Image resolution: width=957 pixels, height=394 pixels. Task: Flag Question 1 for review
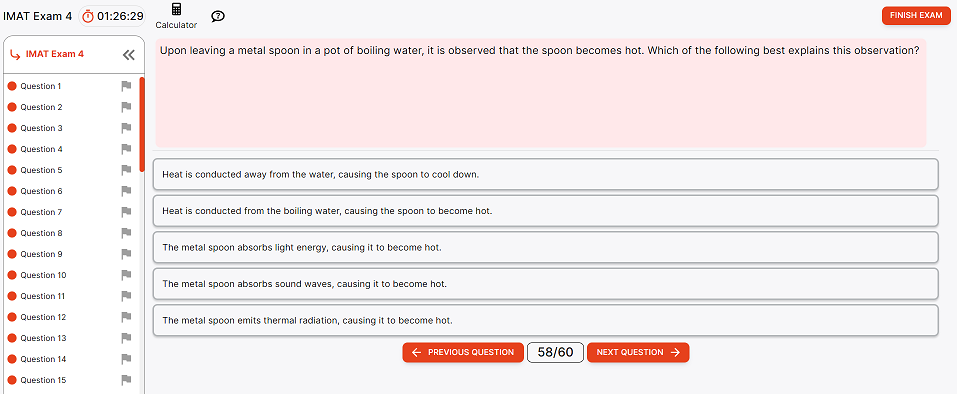tap(126, 87)
